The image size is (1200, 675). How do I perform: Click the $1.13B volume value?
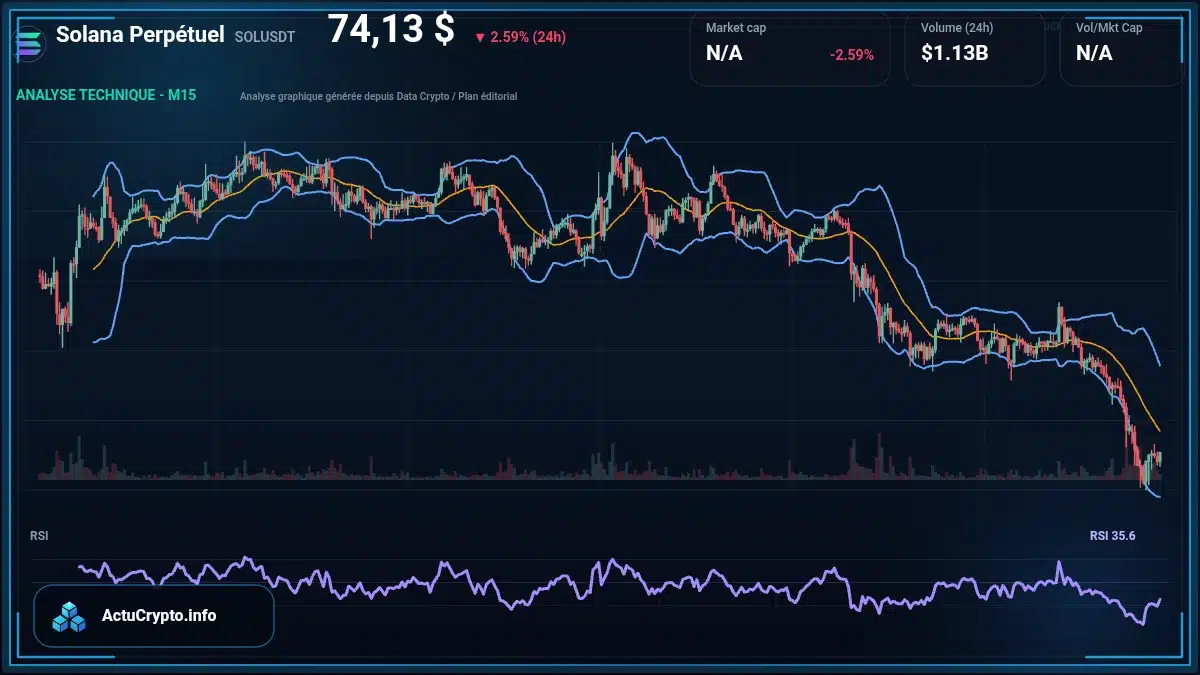click(955, 53)
